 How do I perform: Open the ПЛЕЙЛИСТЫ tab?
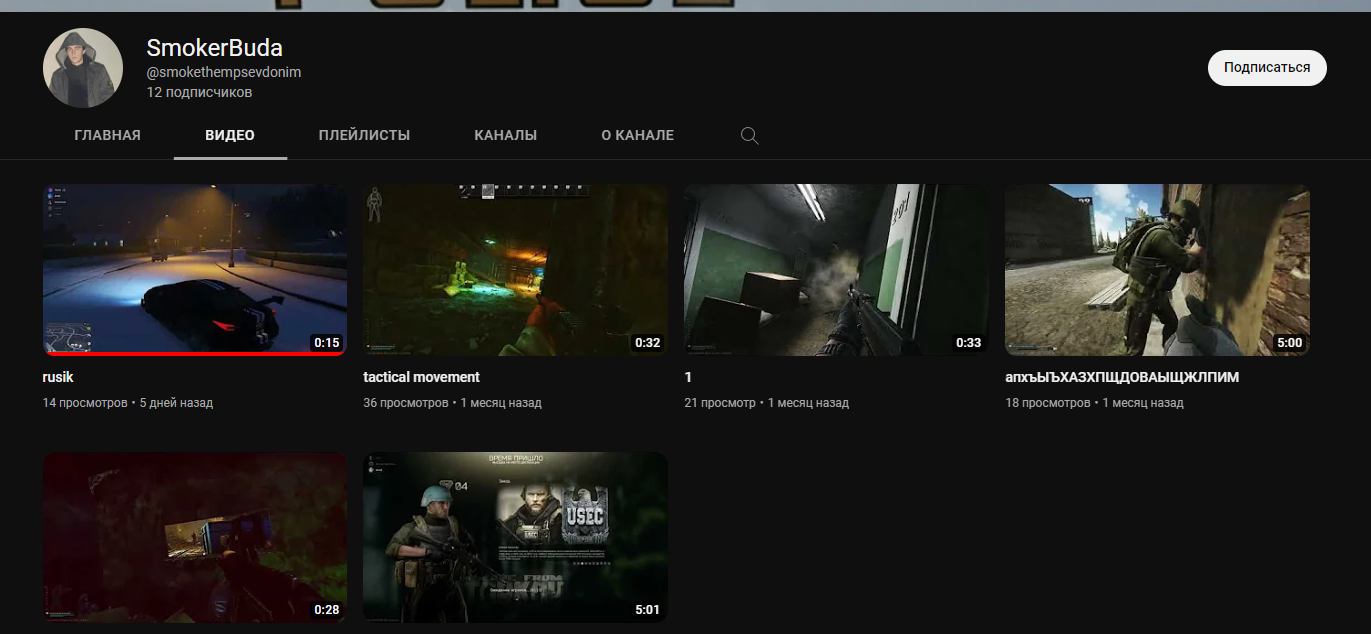pyautogui.click(x=364, y=136)
